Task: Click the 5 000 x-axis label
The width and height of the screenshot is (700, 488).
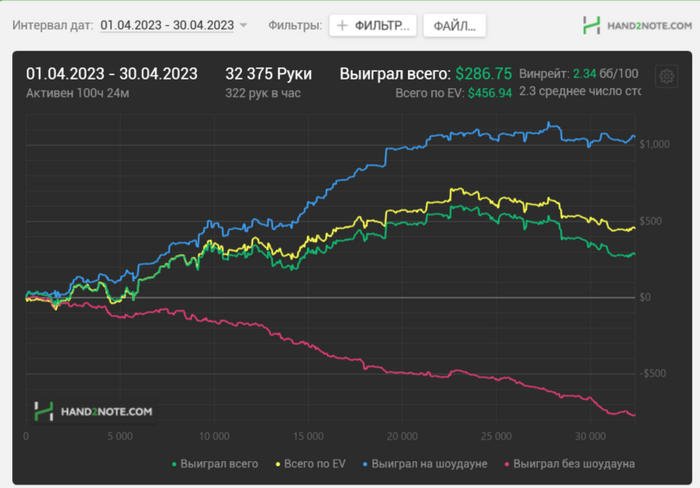Action: tap(120, 436)
